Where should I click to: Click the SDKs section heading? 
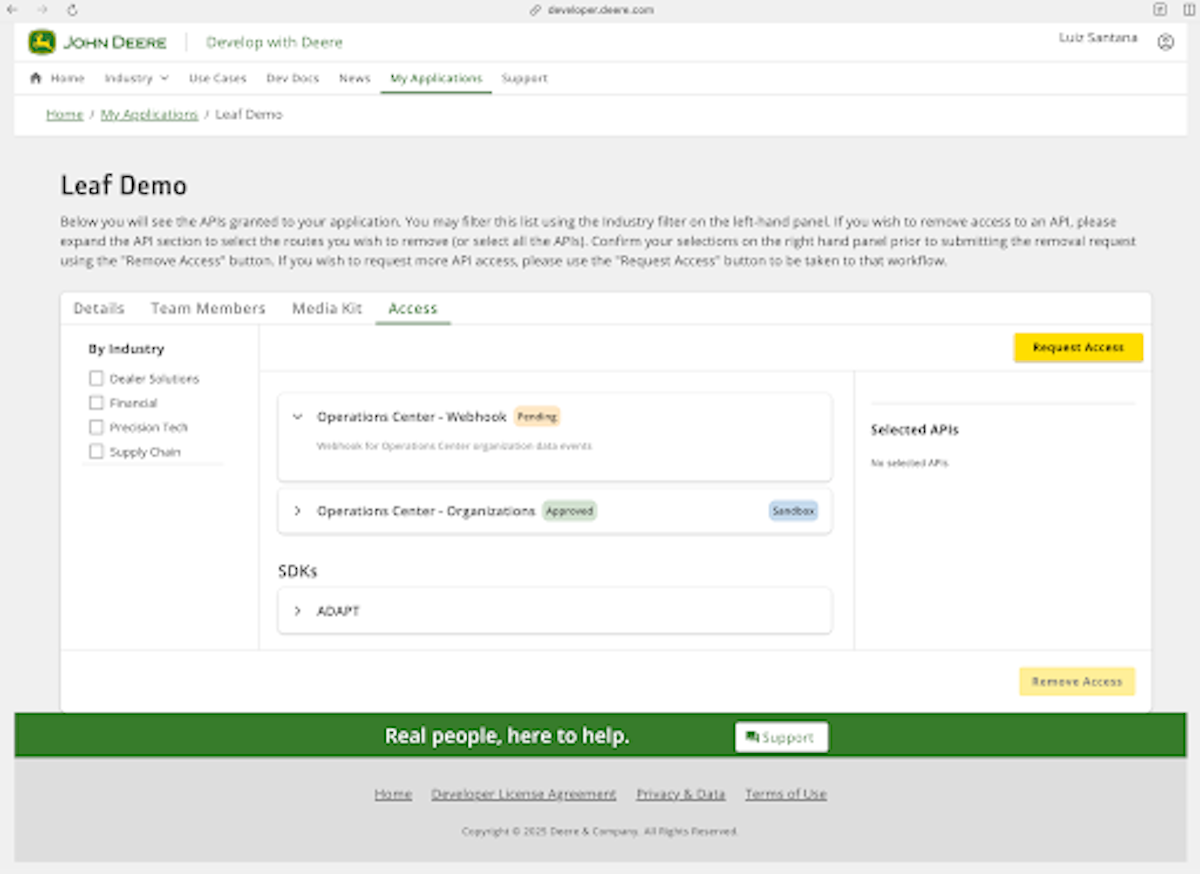(298, 571)
